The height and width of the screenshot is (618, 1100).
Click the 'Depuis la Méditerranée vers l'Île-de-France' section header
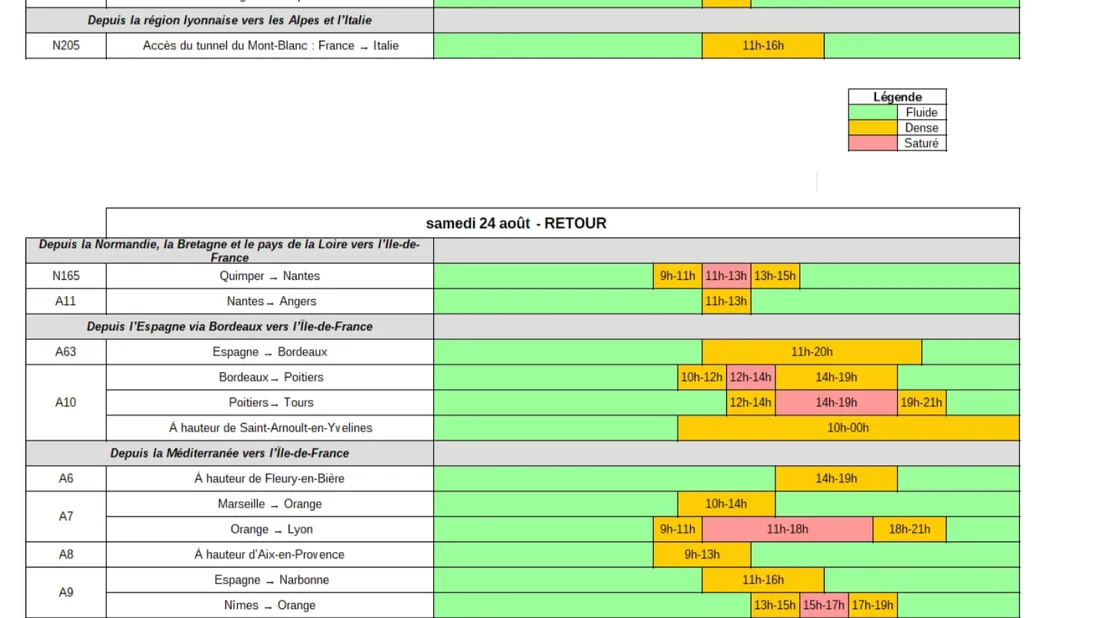(229, 453)
